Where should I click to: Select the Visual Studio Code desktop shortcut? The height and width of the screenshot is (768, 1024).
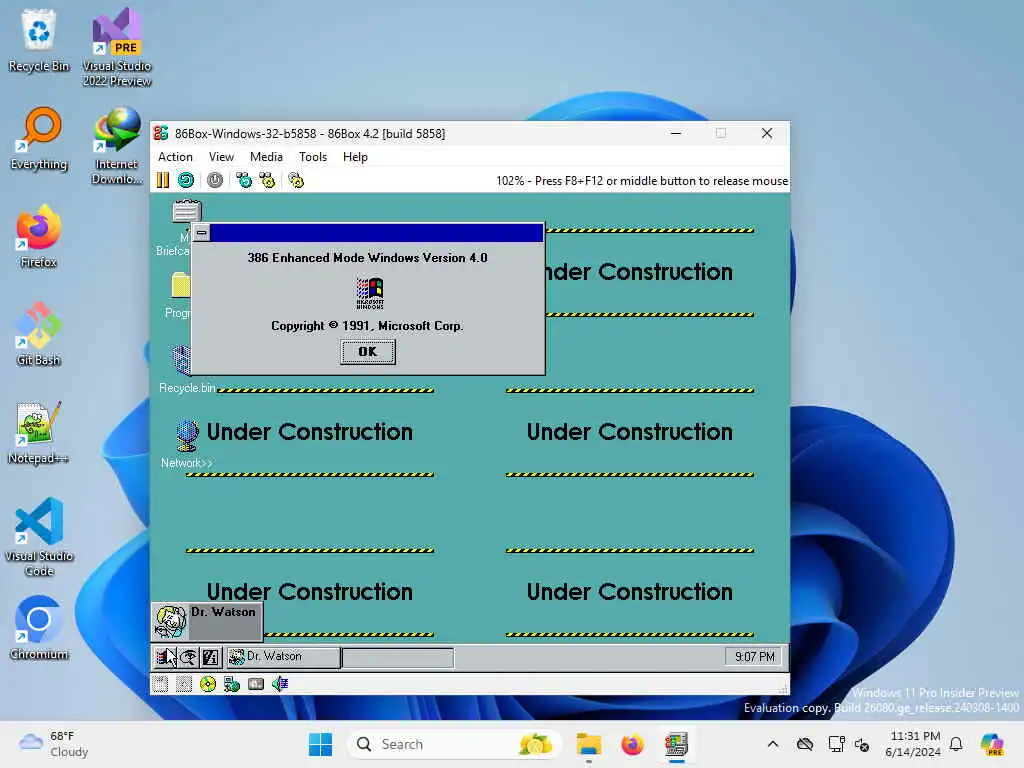click(39, 537)
